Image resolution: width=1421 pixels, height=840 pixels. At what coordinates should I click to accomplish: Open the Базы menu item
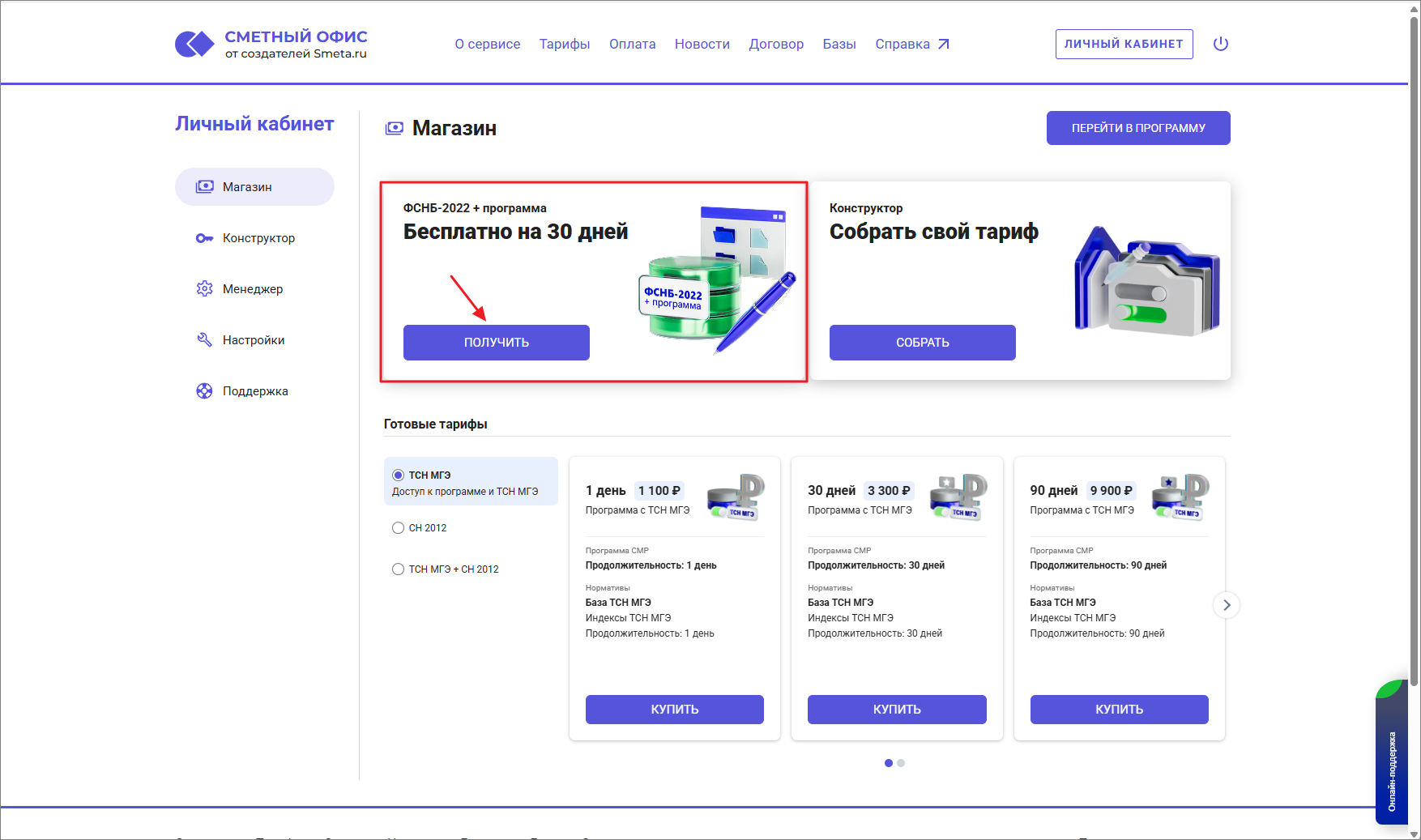tap(839, 44)
